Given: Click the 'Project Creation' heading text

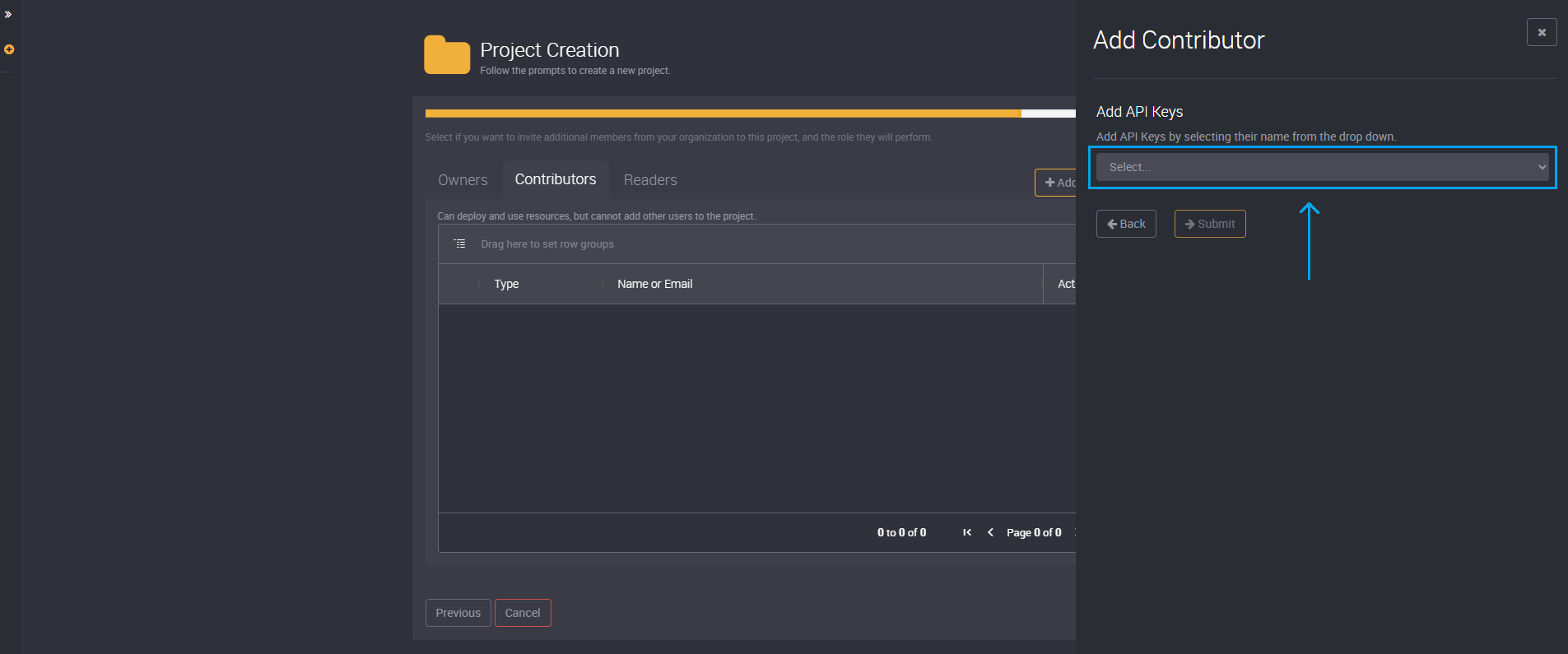Looking at the screenshot, I should (550, 50).
